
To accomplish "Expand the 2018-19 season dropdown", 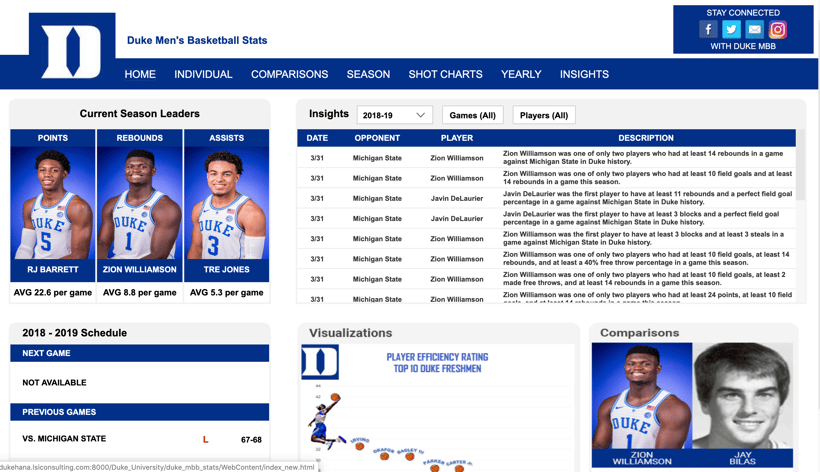I will 395,115.
